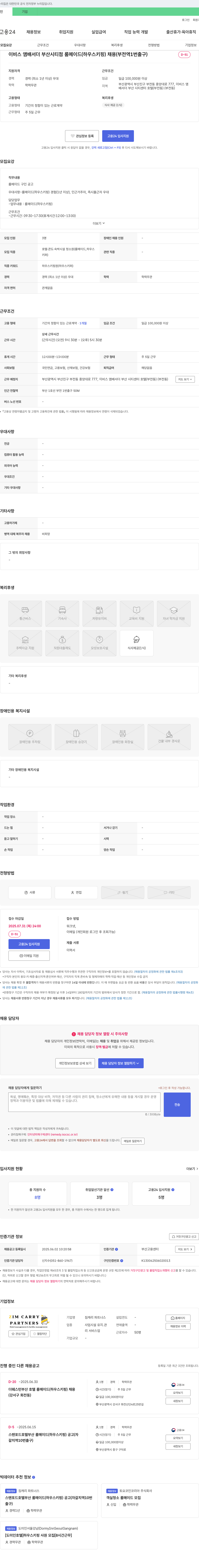
Task: Open the 더베스틴부산 호텔 룸메이드 posting
Action: 42,1392
